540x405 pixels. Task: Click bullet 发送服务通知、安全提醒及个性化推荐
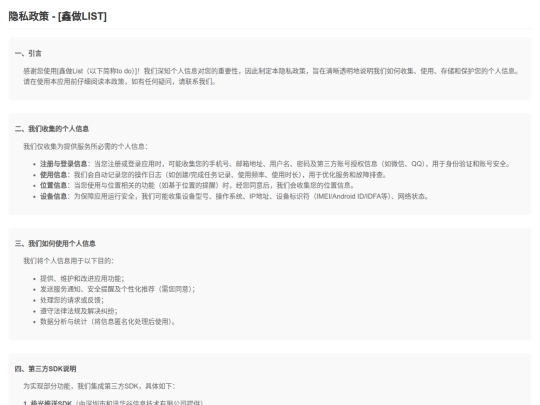point(117,289)
